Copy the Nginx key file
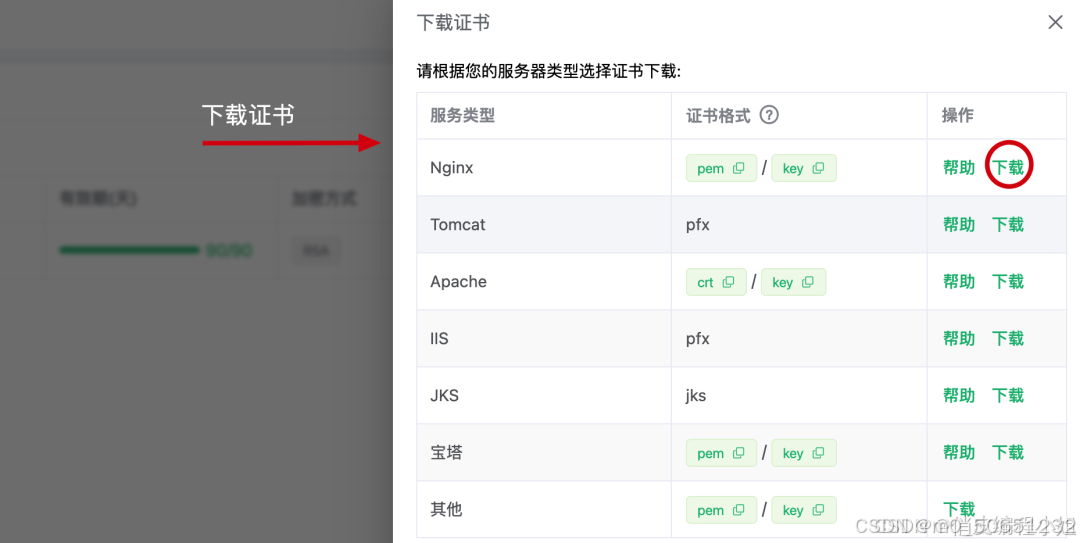1080x543 pixels. (804, 168)
